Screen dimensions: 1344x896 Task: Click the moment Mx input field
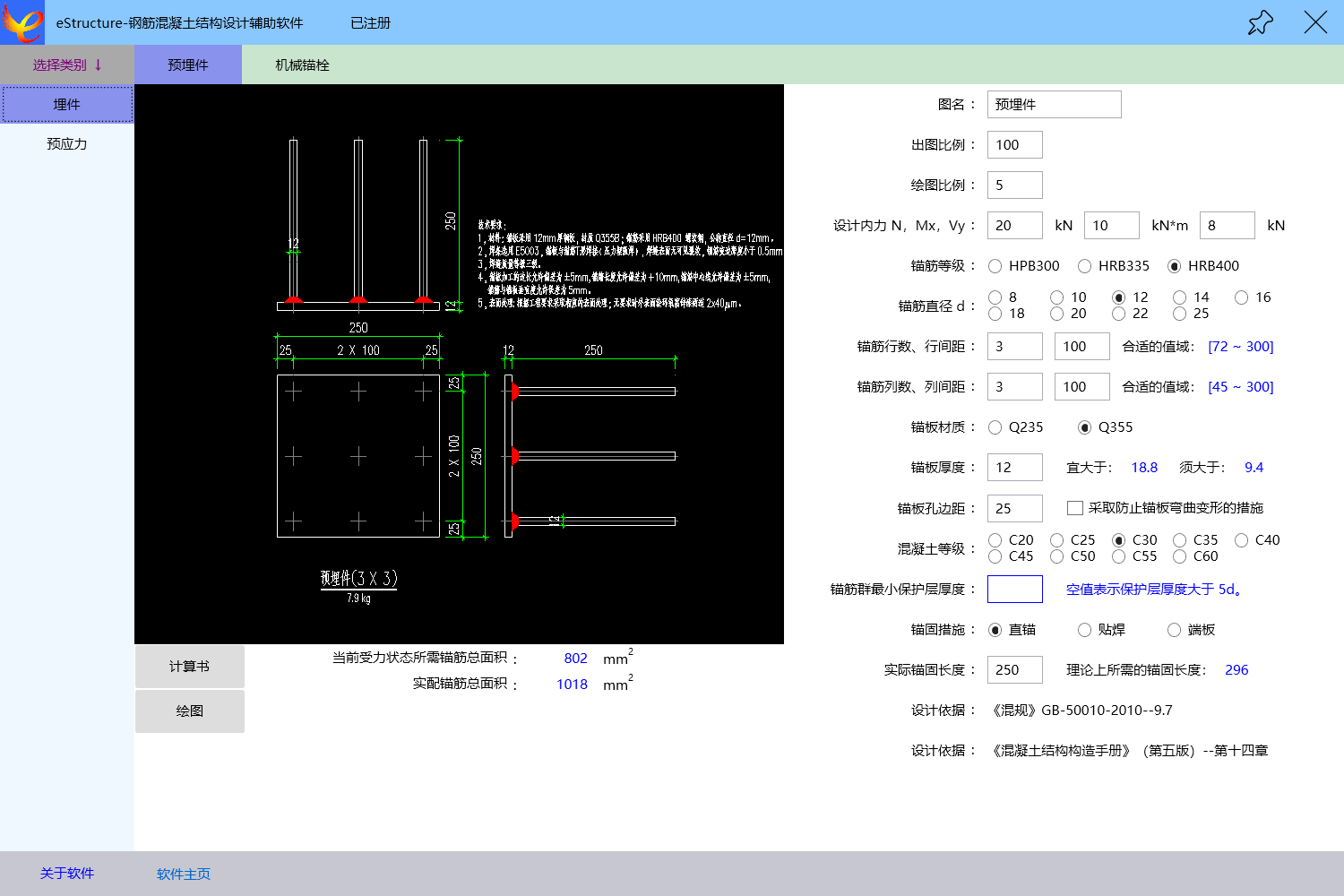click(1112, 226)
